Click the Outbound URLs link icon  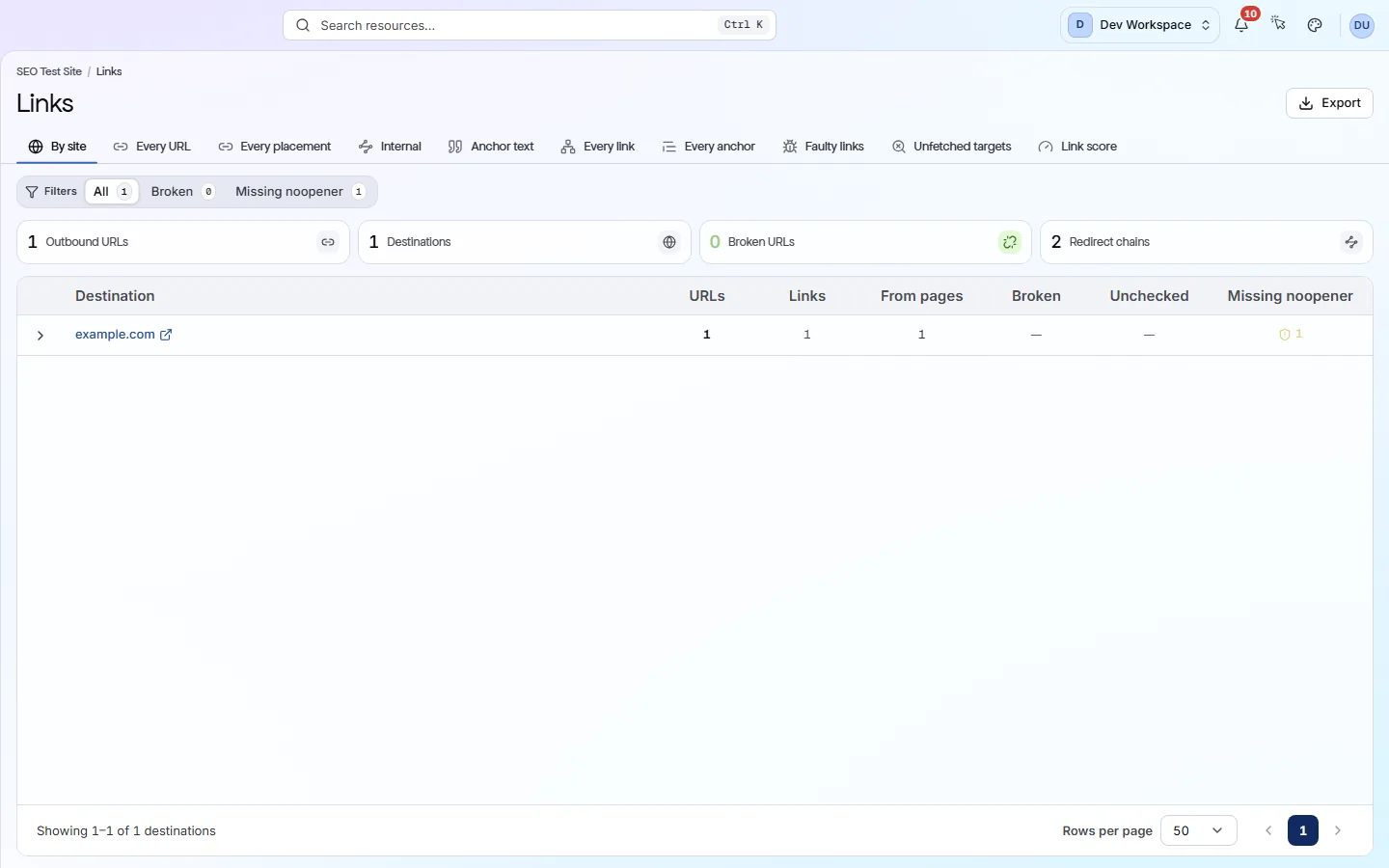(328, 242)
